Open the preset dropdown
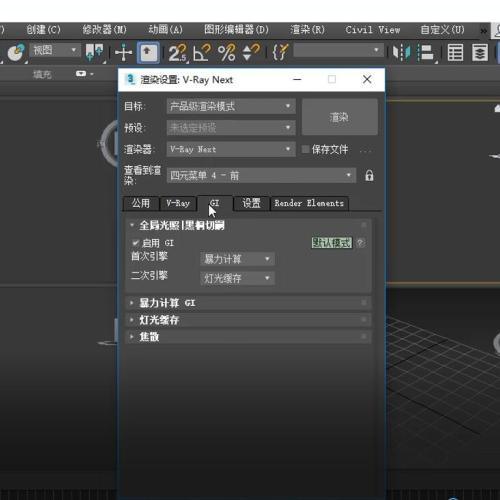This screenshot has width=500, height=500. coord(231,128)
